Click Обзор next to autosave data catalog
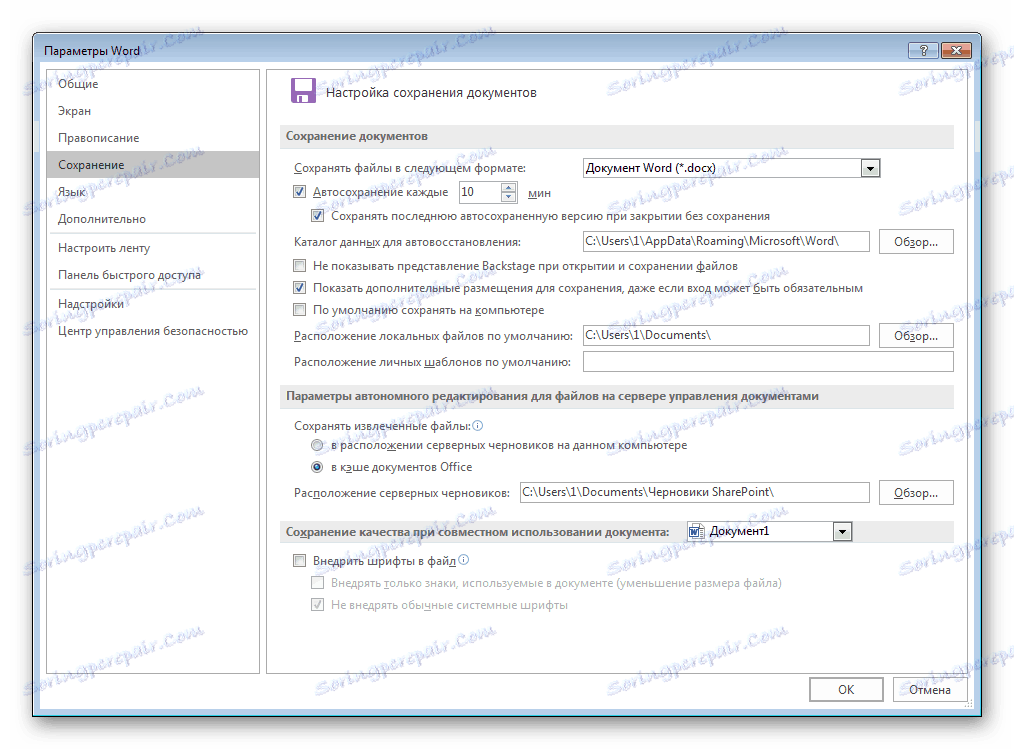1014x749 pixels. coord(915,240)
